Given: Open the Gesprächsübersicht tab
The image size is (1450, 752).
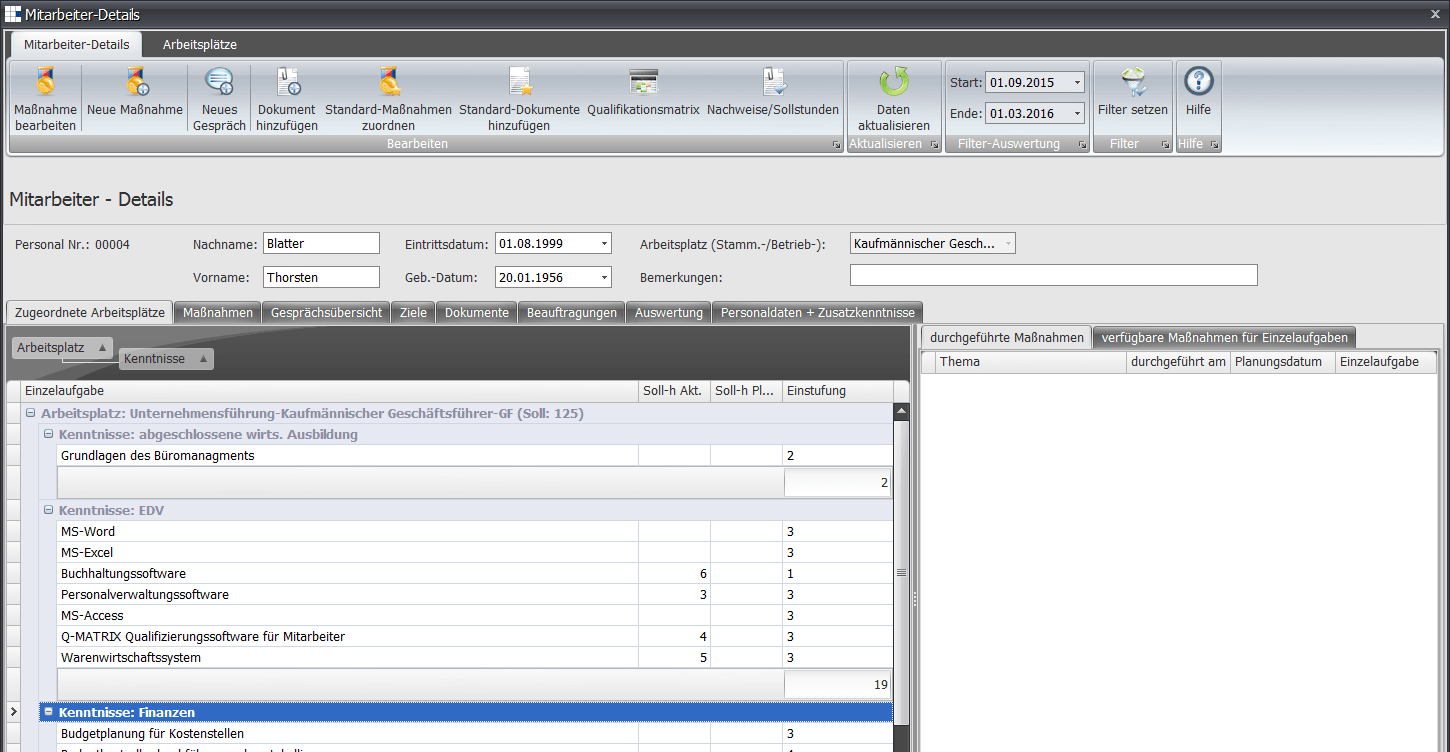Looking at the screenshot, I should 326,313.
